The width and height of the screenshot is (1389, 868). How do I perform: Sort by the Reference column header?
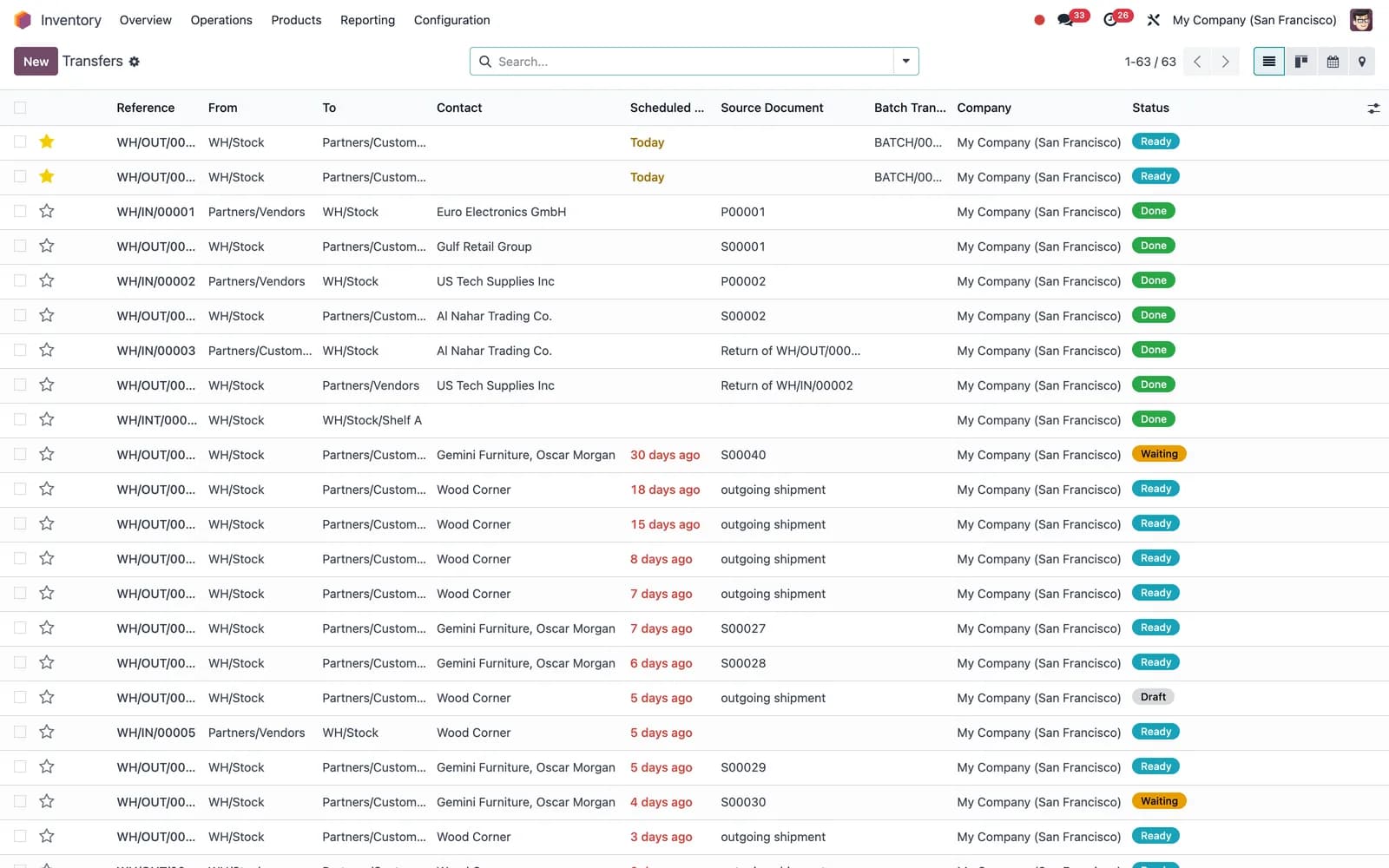pos(146,108)
